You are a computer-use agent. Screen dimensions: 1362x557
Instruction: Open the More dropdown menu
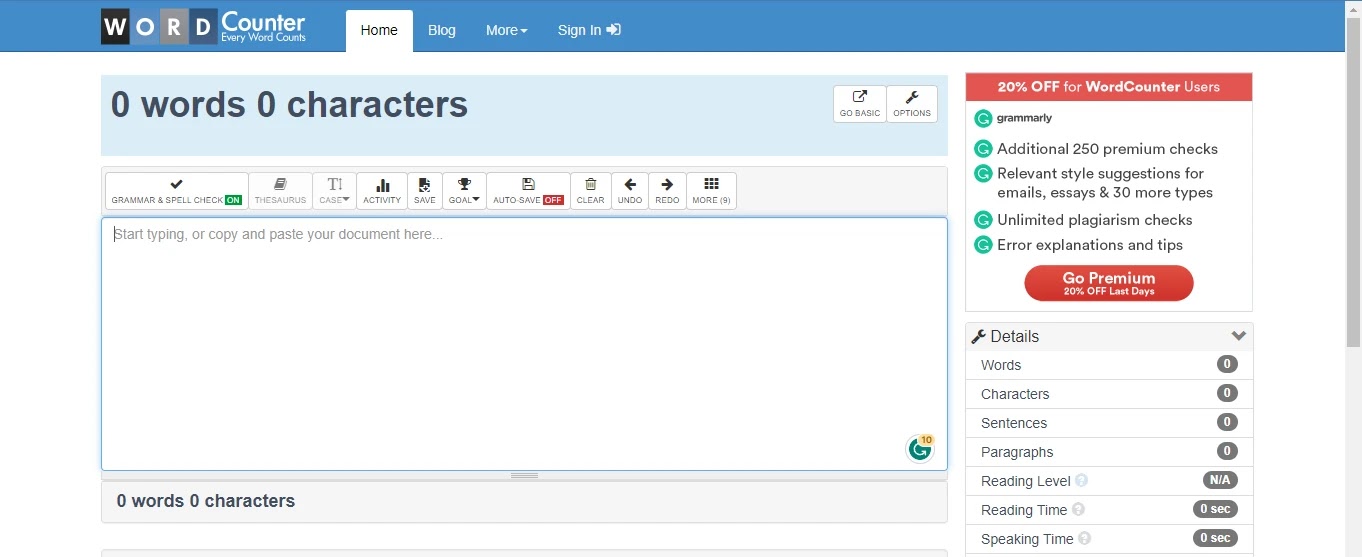[x=507, y=30]
